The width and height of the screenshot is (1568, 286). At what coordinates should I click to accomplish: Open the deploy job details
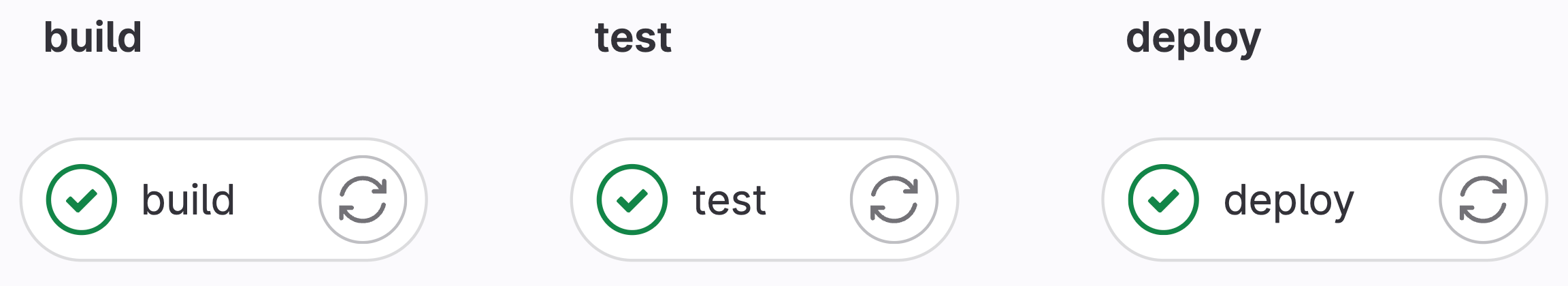tap(1288, 200)
